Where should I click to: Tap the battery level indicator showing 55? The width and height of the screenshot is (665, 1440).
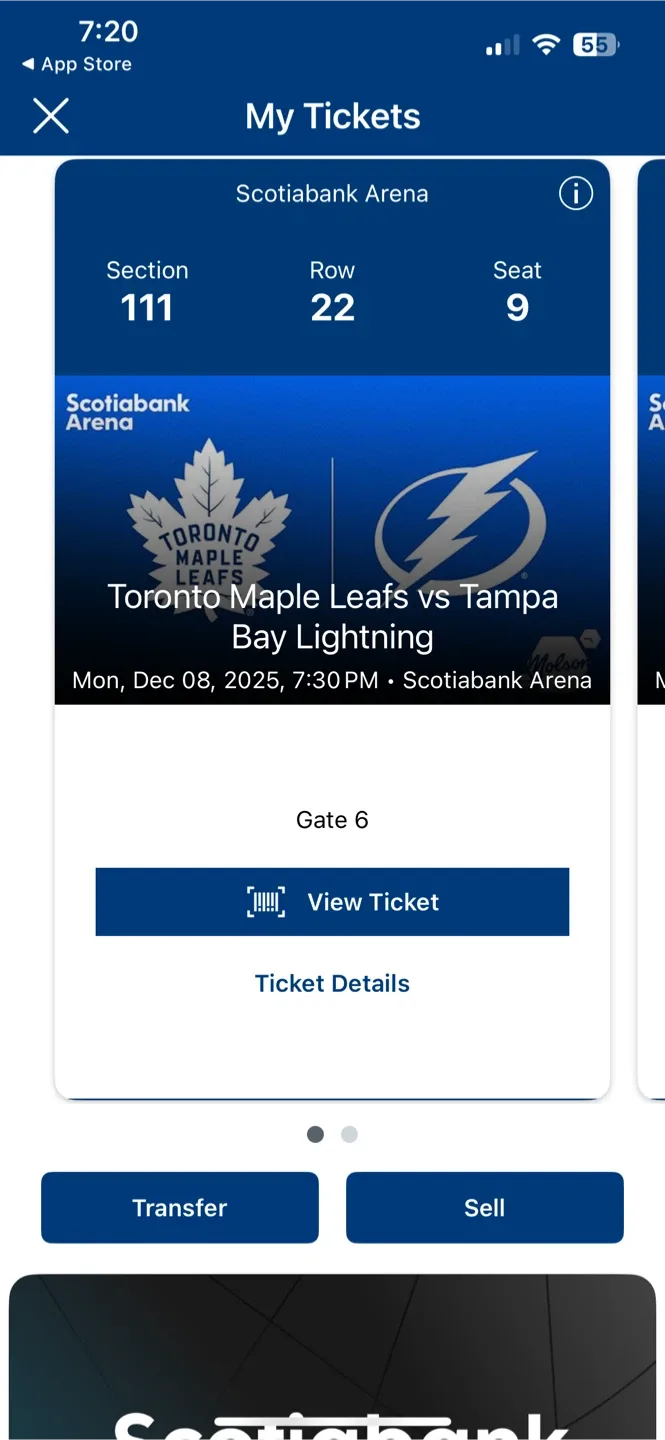click(x=594, y=44)
